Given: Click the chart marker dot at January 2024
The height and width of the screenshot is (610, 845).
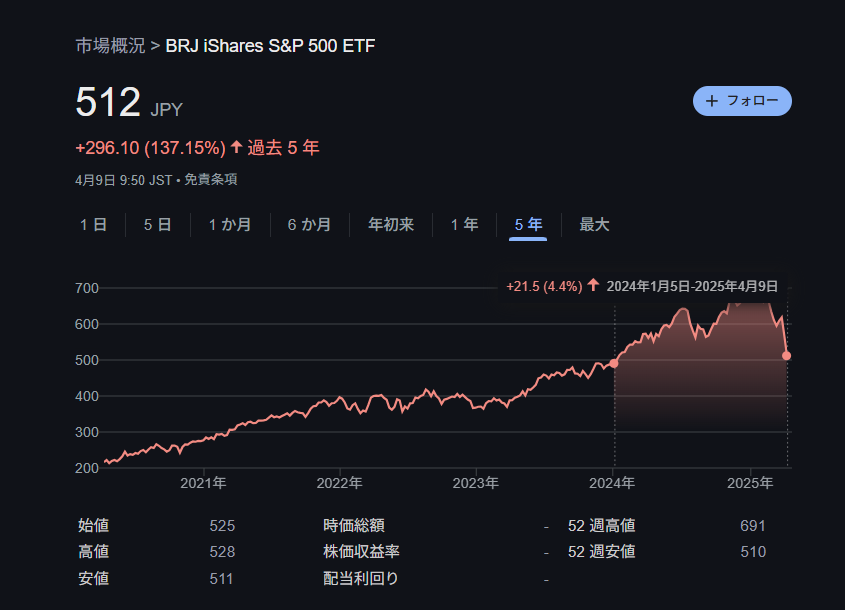Looking at the screenshot, I should click(614, 363).
